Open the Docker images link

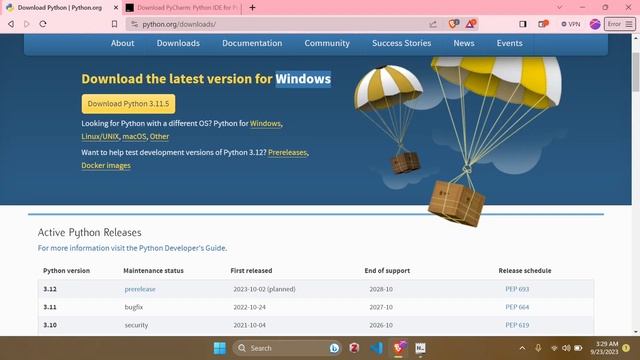106,165
